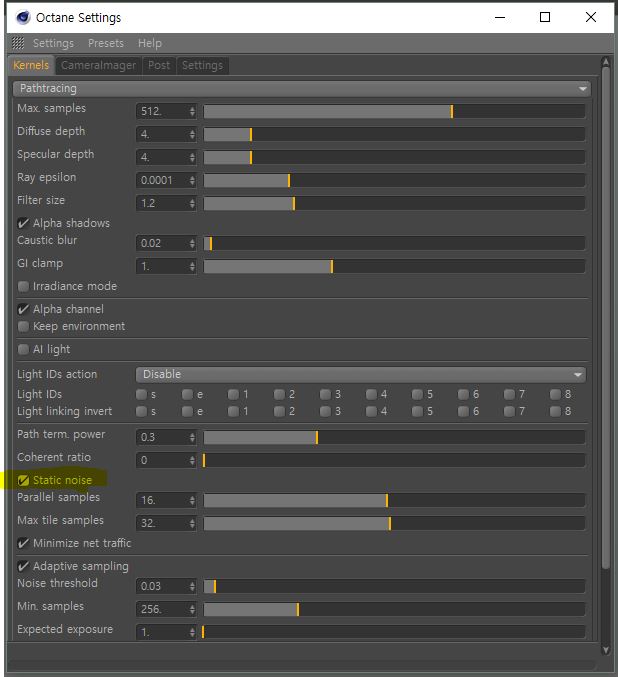
Task: Click the Min. samples stepper arrows
Action: (x=192, y=609)
